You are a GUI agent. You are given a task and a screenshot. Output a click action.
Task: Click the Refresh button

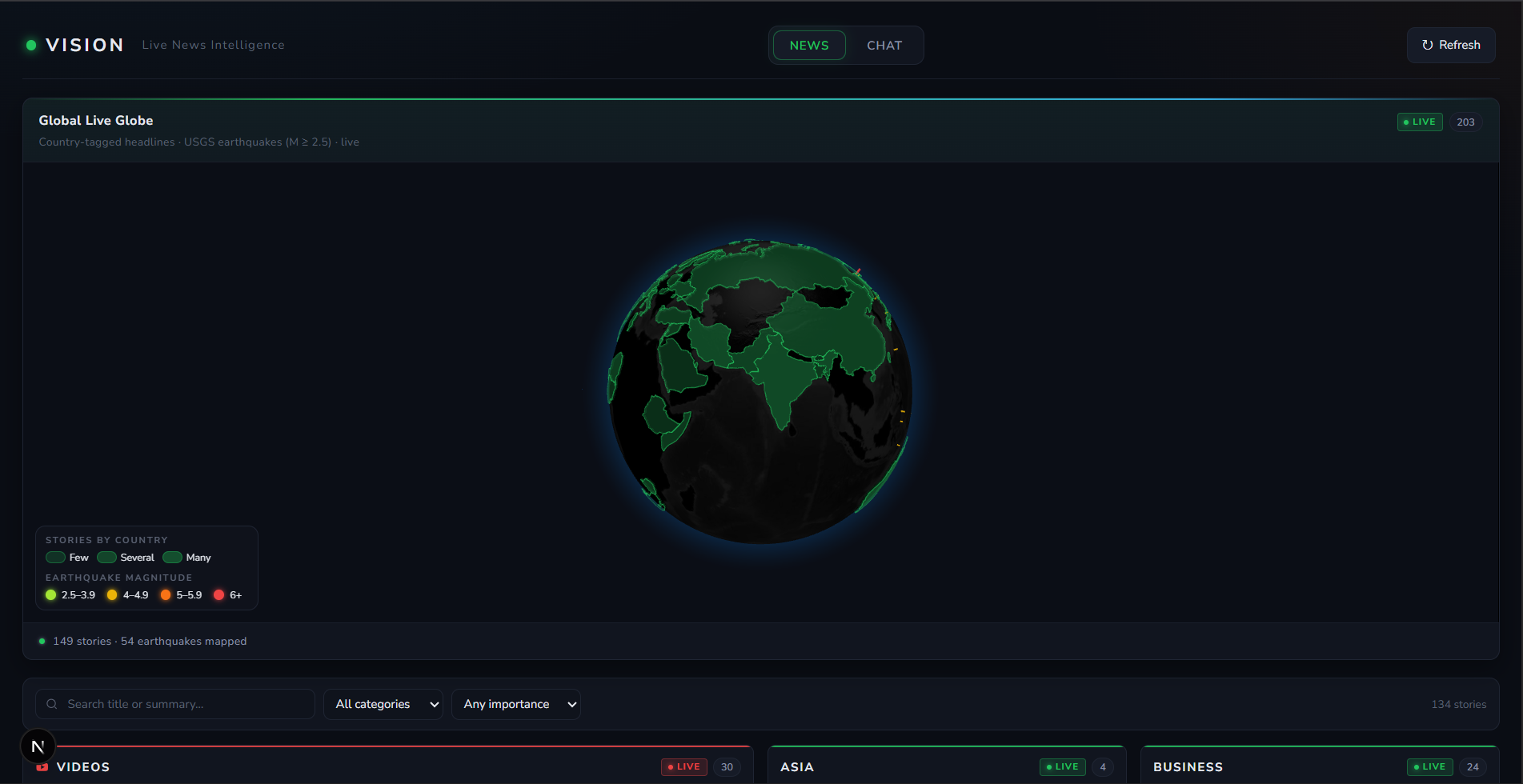(x=1451, y=45)
